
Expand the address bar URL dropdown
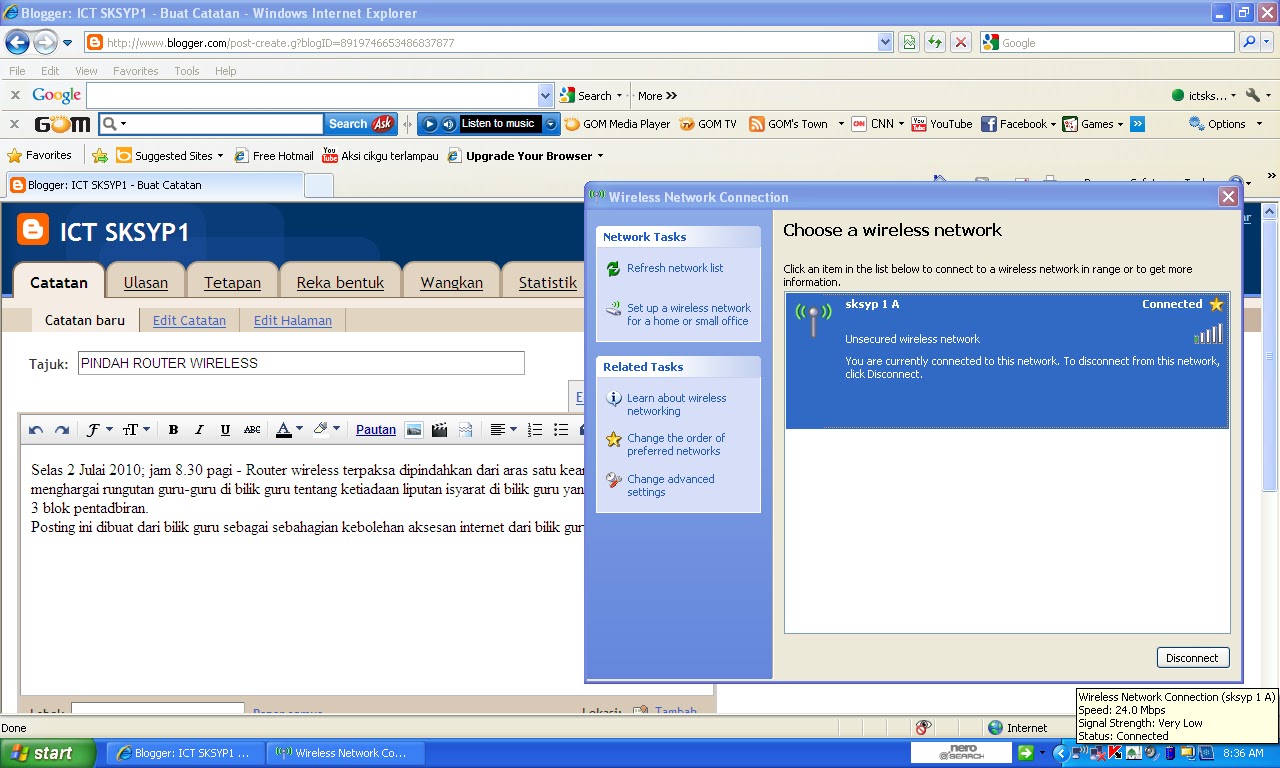coord(885,42)
